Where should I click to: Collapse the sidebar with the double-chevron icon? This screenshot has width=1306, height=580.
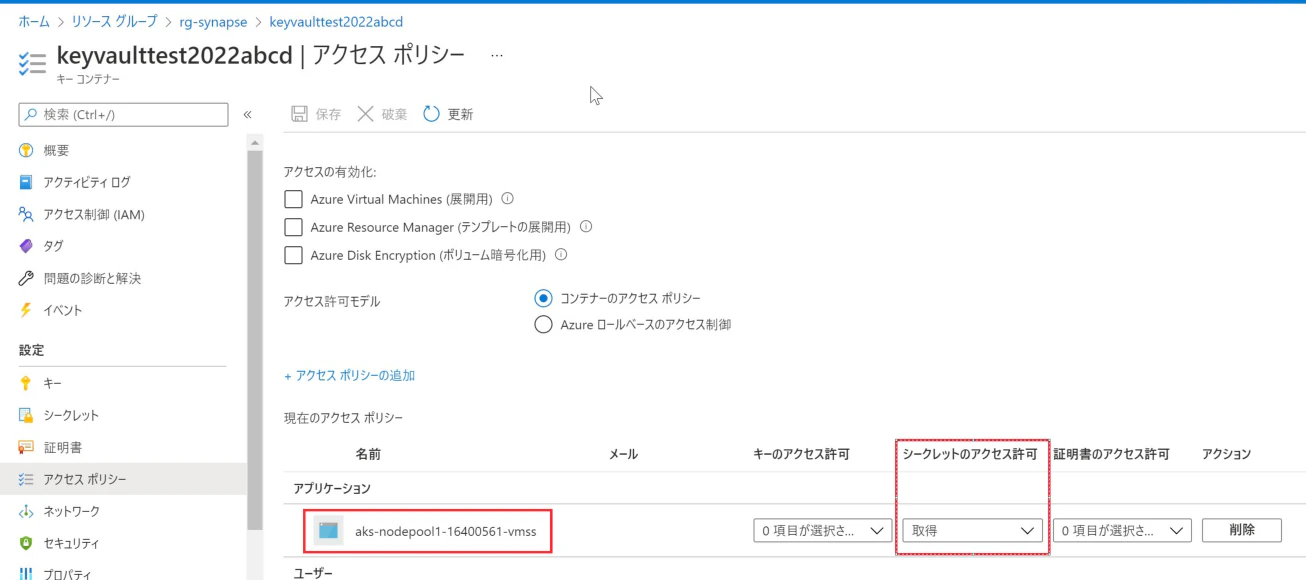247,115
